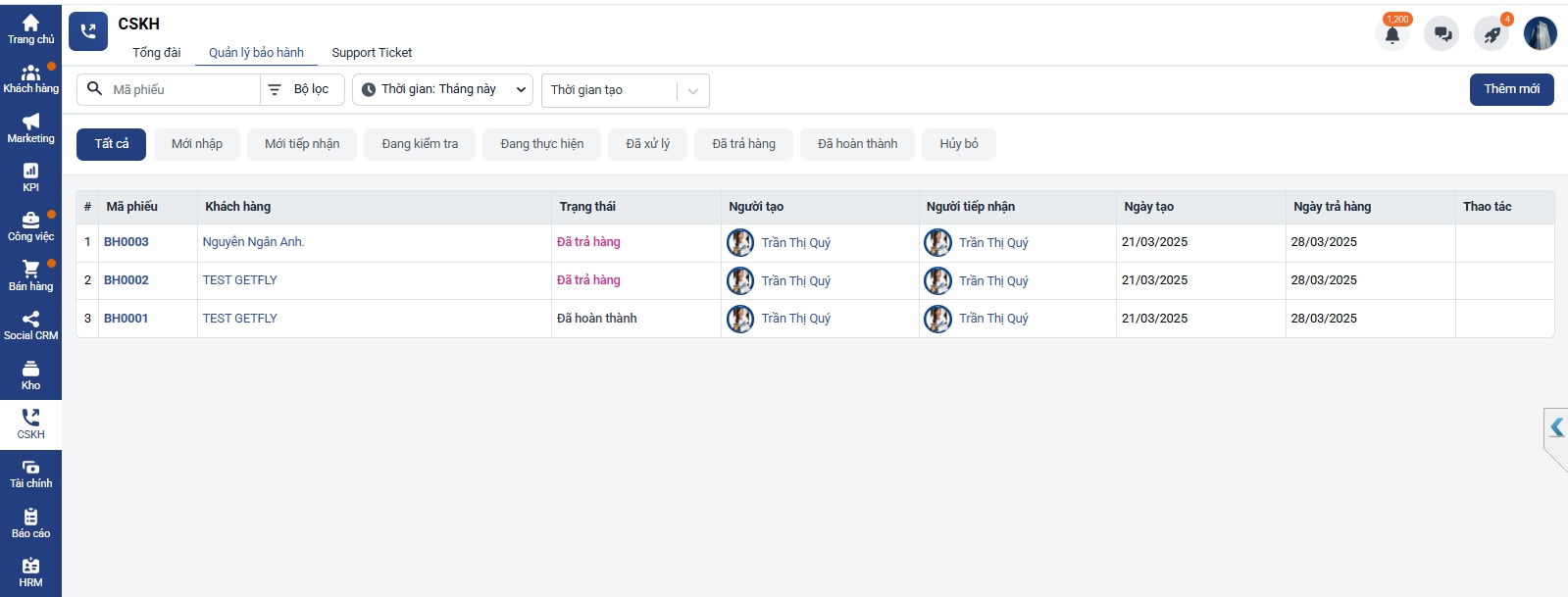Screen dimensions: 1568x597
Task: Open warranty ticket BH0001
Action: point(126,319)
